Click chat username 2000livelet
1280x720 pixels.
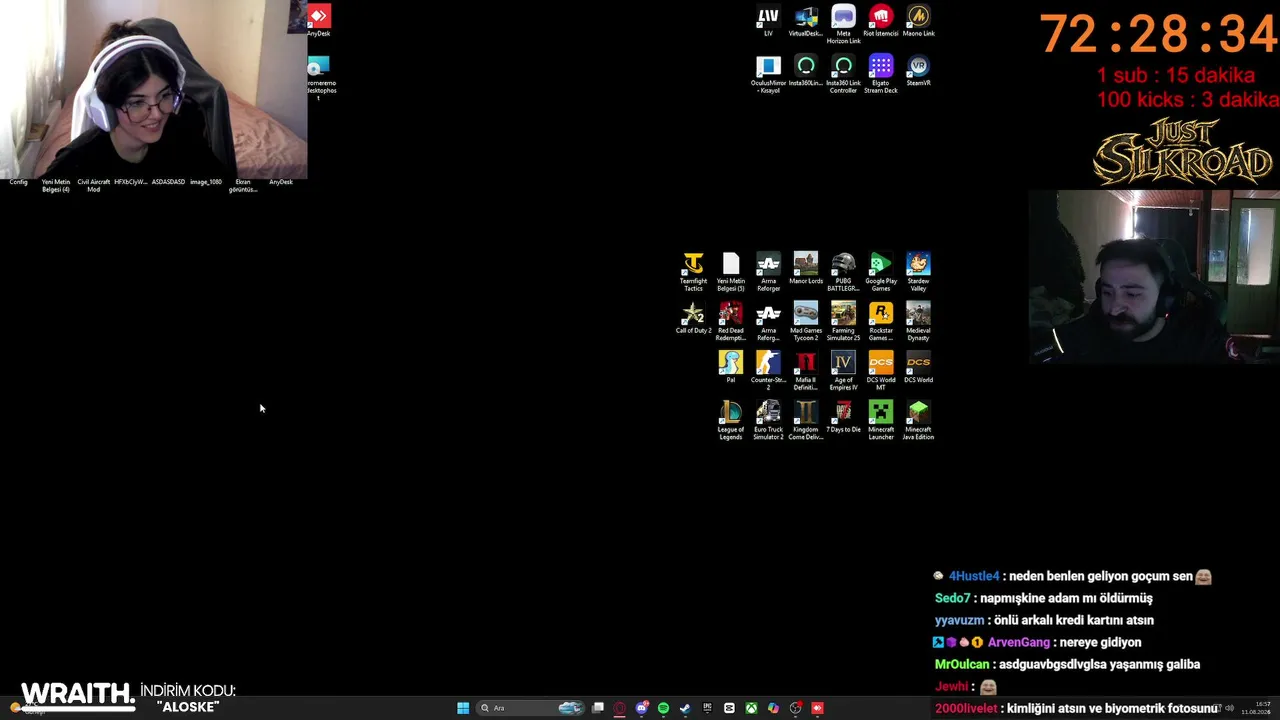click(966, 708)
